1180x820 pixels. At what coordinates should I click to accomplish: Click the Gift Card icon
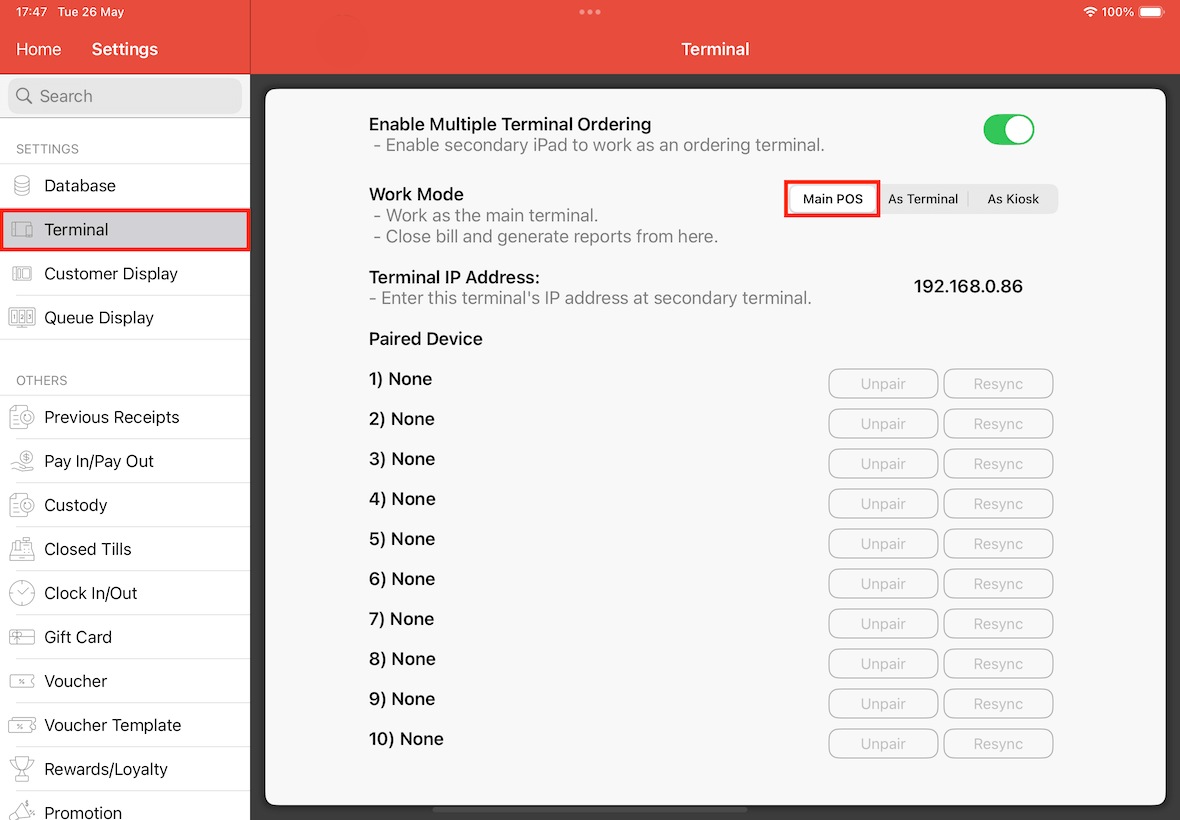(22, 637)
